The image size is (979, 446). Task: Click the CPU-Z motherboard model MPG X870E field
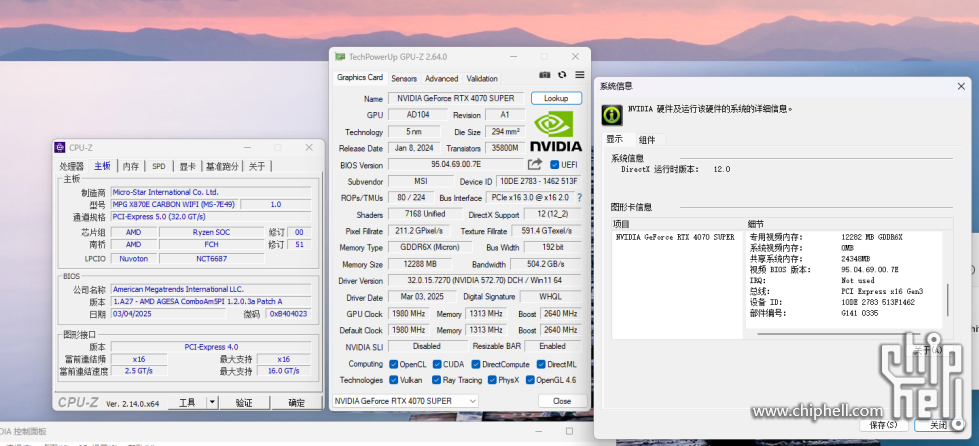click(175, 204)
